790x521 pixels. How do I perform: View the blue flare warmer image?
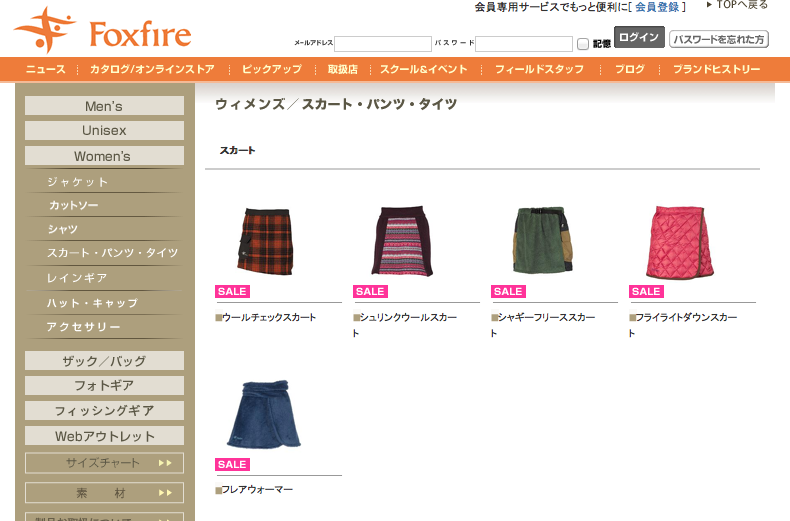[264, 414]
